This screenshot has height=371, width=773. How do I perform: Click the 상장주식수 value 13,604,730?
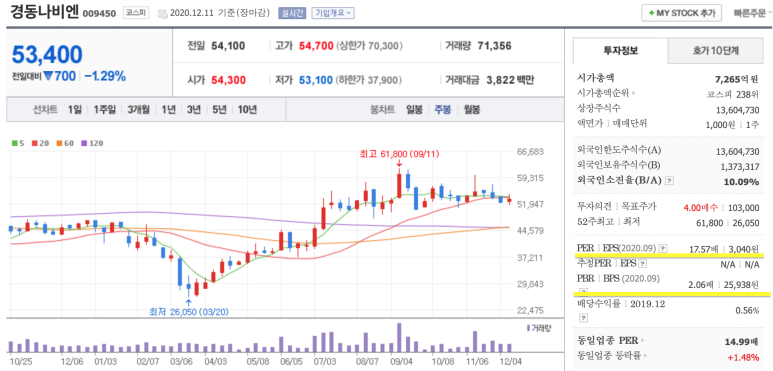point(738,110)
